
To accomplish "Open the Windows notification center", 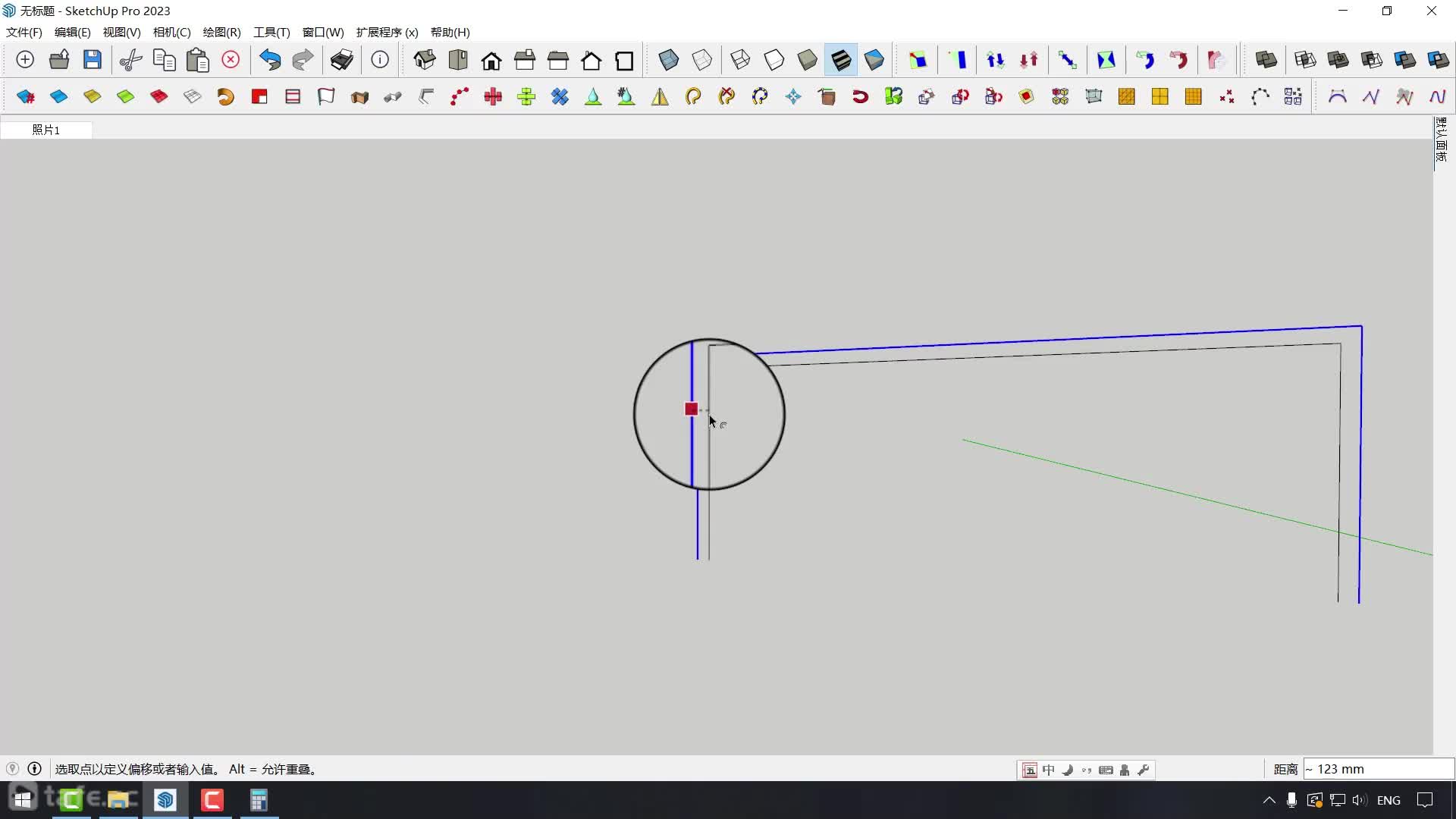I will 1425,800.
